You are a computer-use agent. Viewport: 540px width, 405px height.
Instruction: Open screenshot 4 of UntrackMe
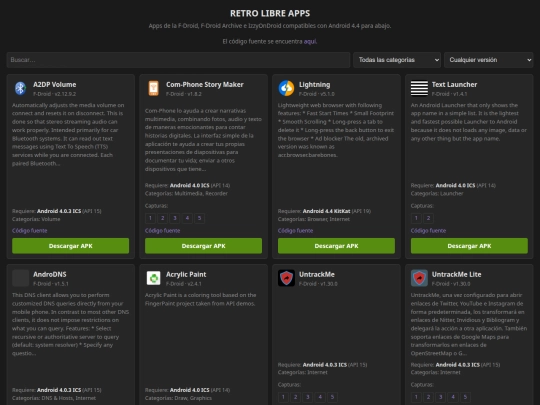320,397
